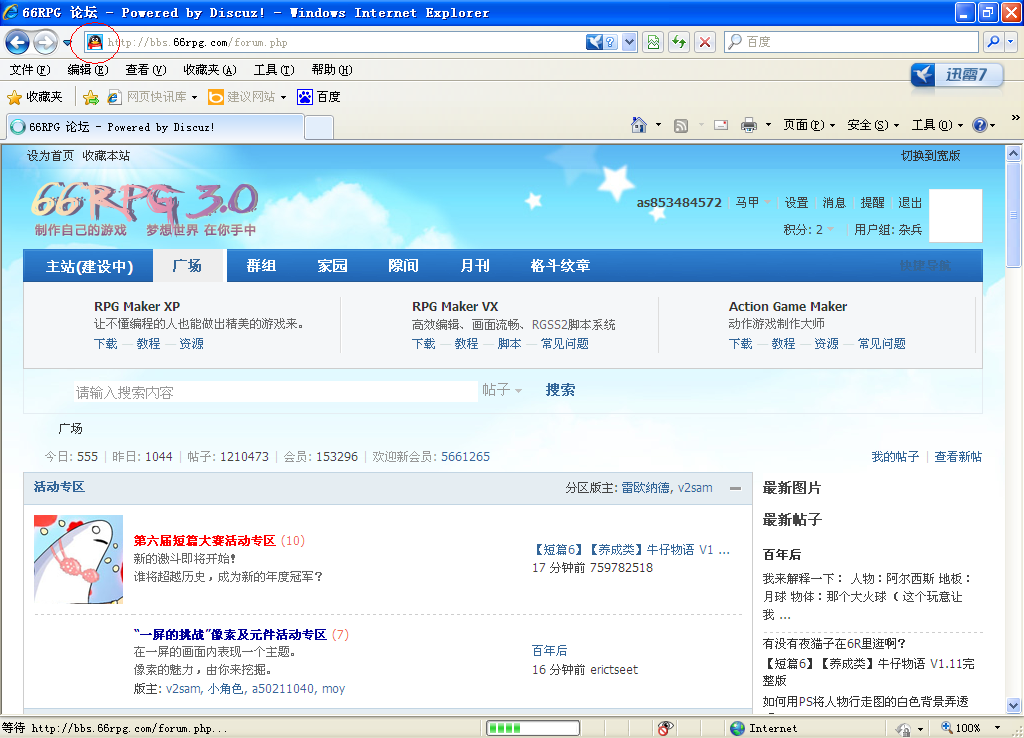Click the 查看新帖 link
The image size is (1024, 738).
coord(957,457)
